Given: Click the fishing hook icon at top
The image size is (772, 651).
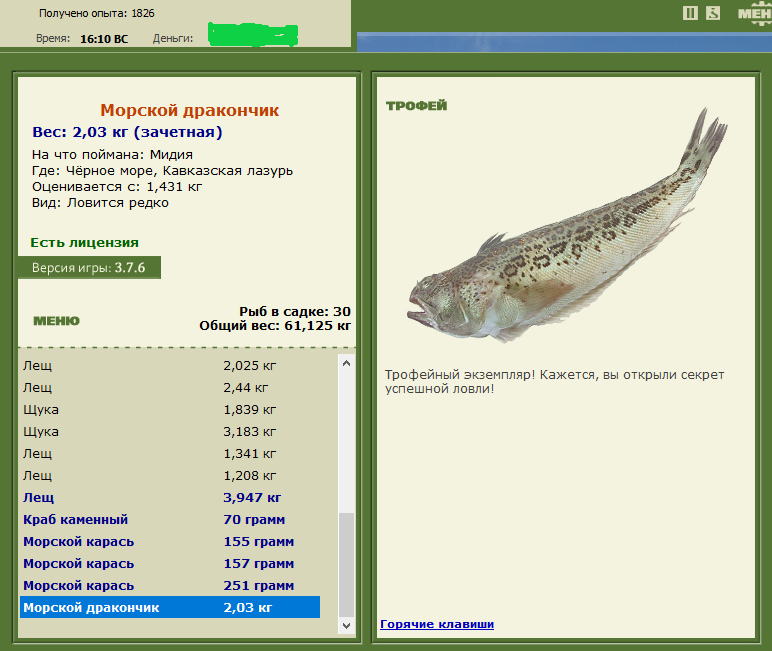Looking at the screenshot, I should click(713, 13).
